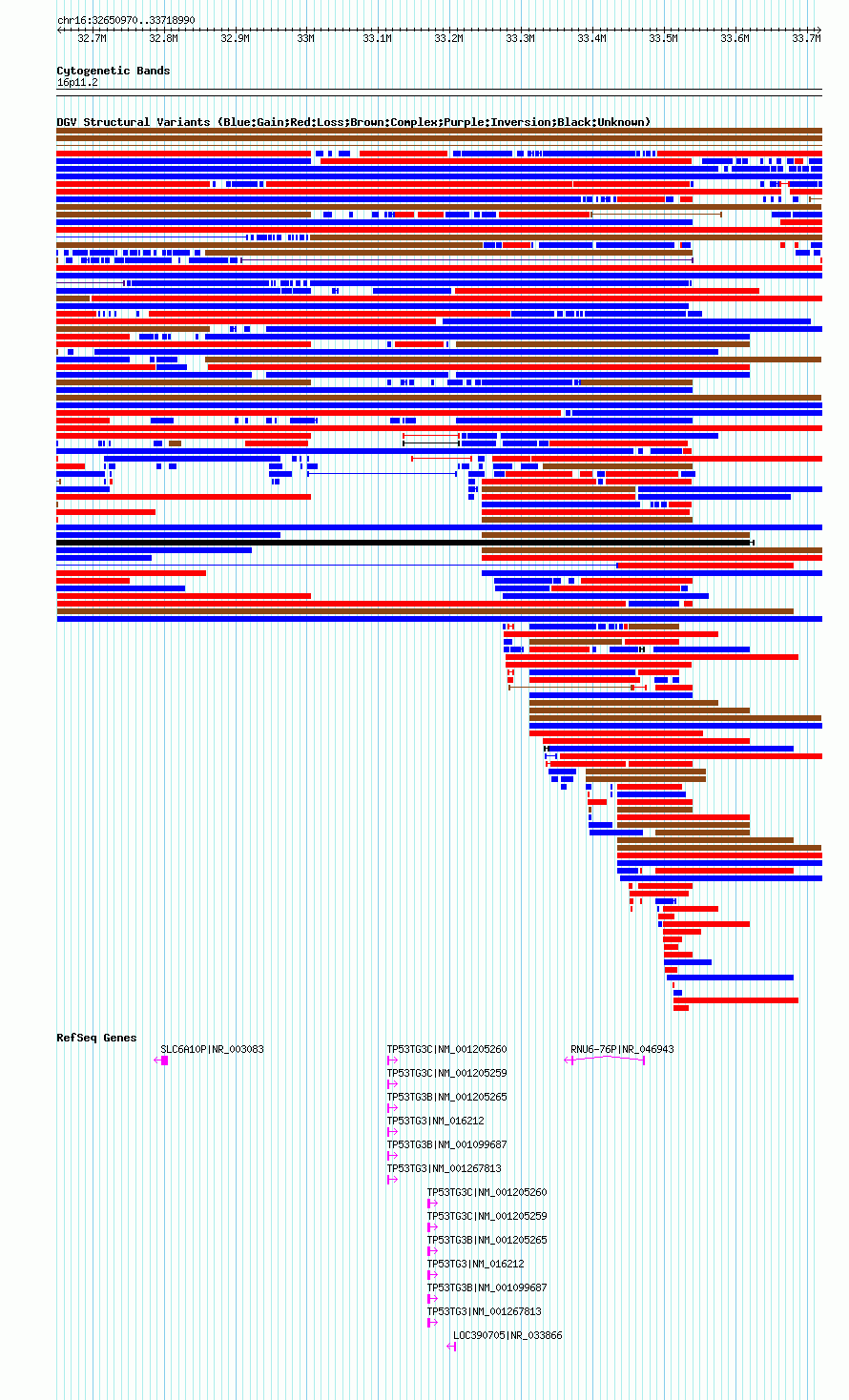Click the 32.9M ruler label
The height and width of the screenshot is (1400, 849).
click(x=235, y=39)
